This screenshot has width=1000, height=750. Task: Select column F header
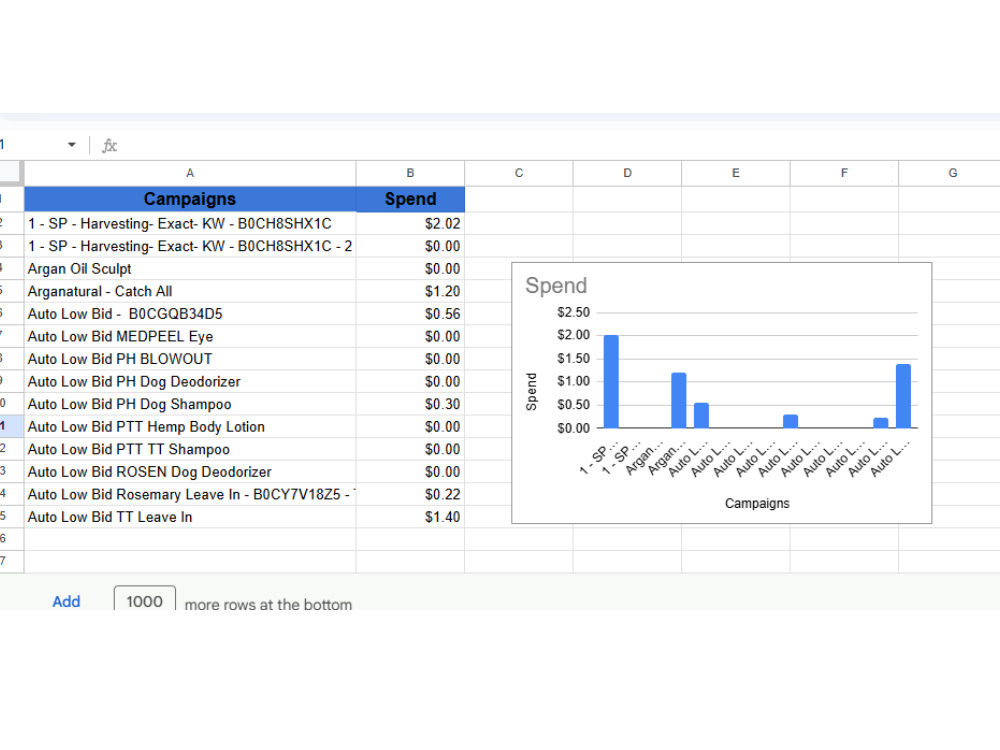coord(844,173)
